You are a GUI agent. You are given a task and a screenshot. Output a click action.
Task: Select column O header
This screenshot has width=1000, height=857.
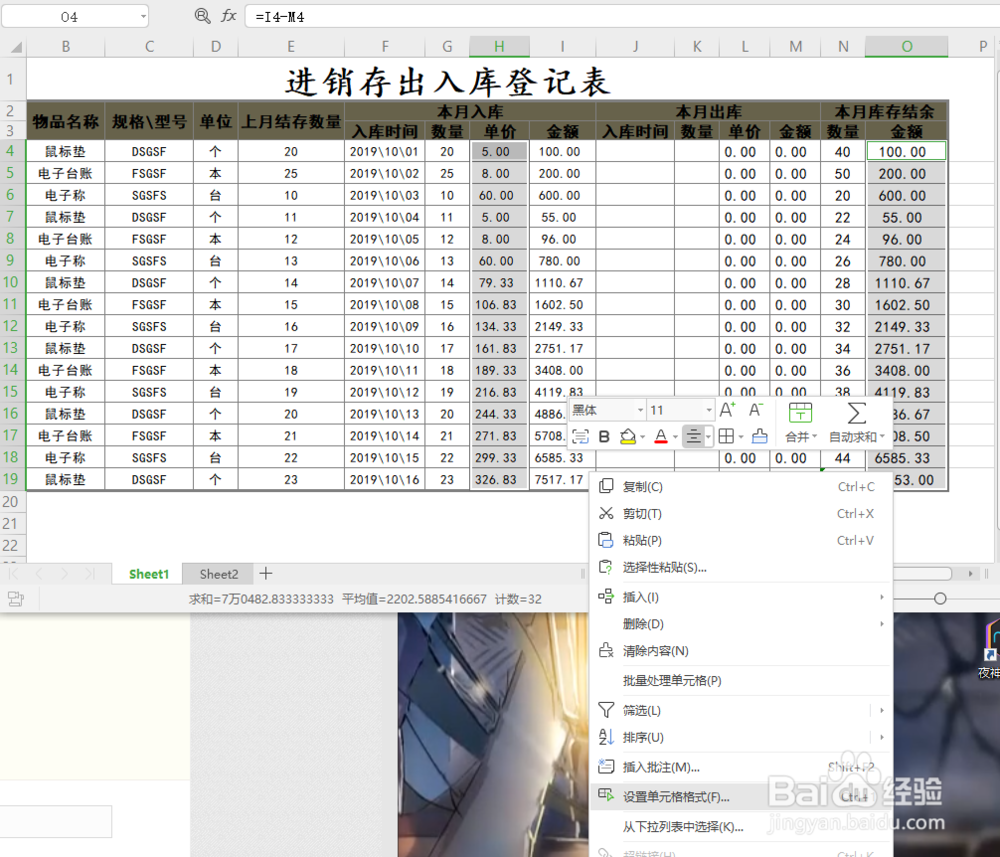pyautogui.click(x=906, y=47)
